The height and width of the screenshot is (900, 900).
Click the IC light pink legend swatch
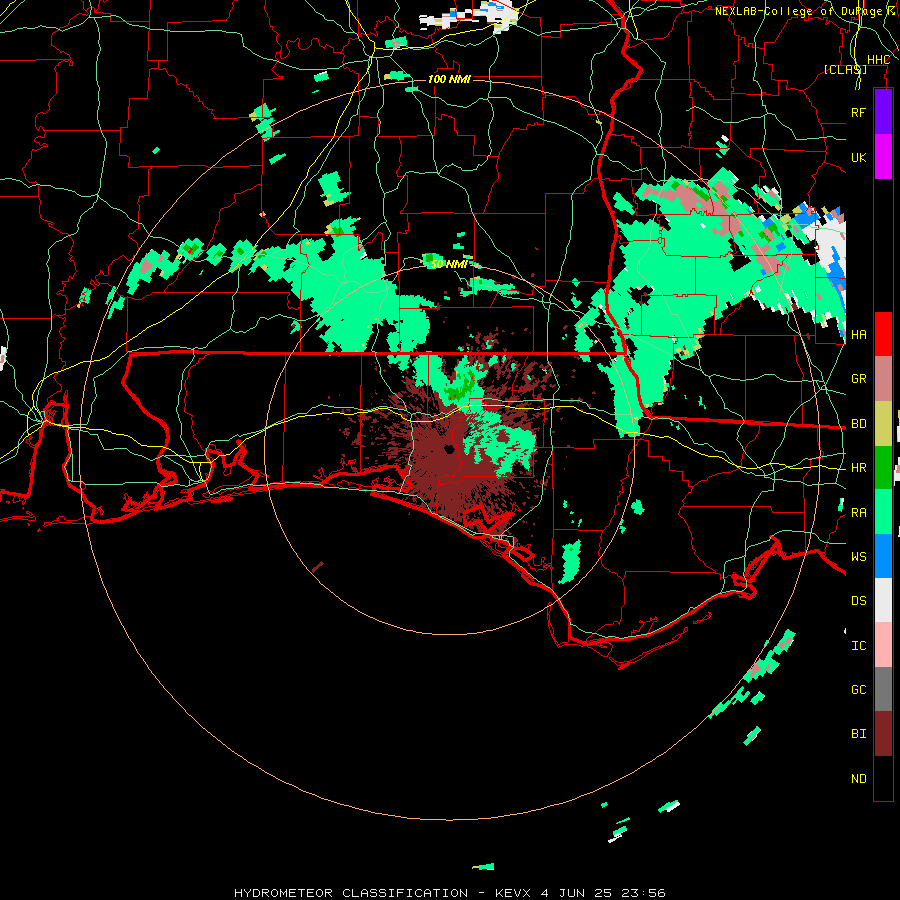(x=883, y=645)
